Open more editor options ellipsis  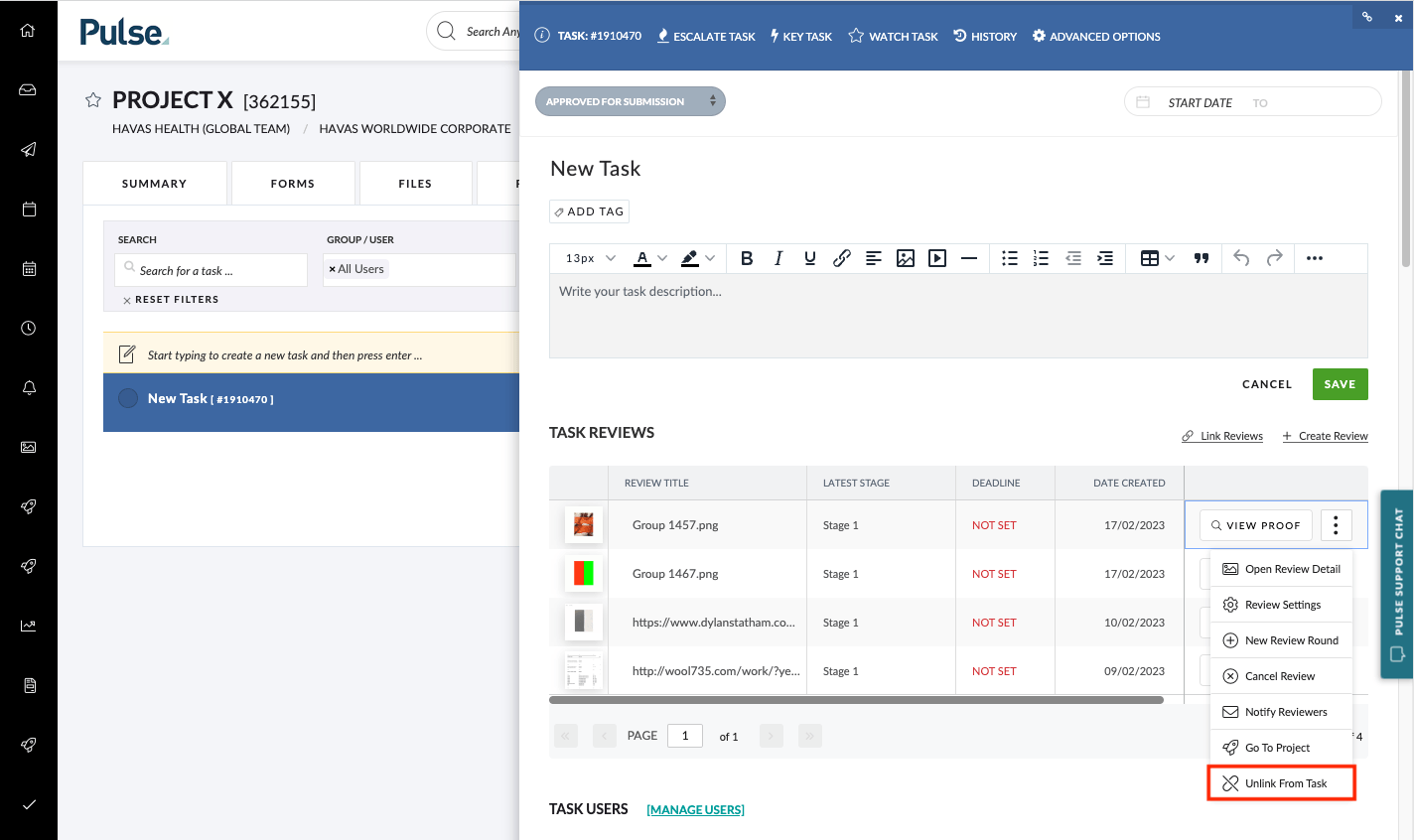tap(1315, 258)
